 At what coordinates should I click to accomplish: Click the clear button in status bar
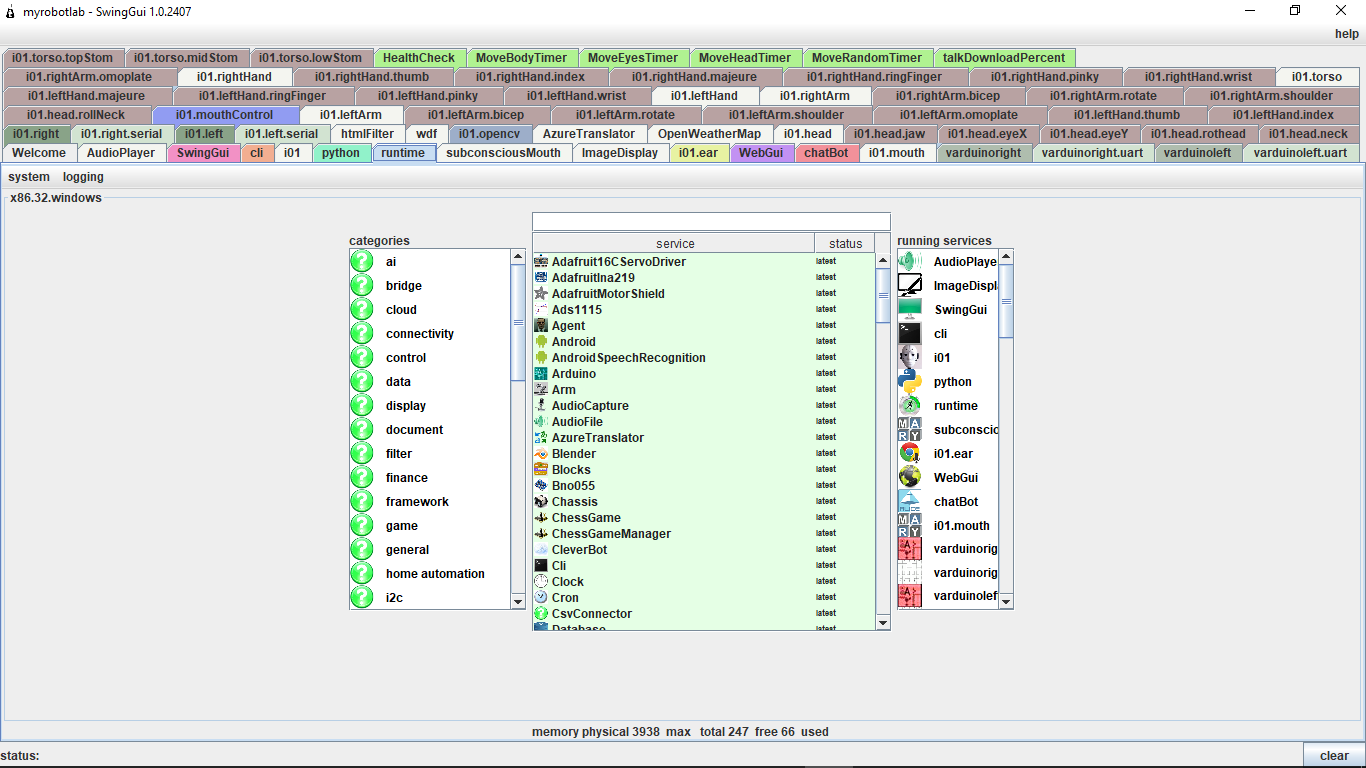(x=1334, y=756)
